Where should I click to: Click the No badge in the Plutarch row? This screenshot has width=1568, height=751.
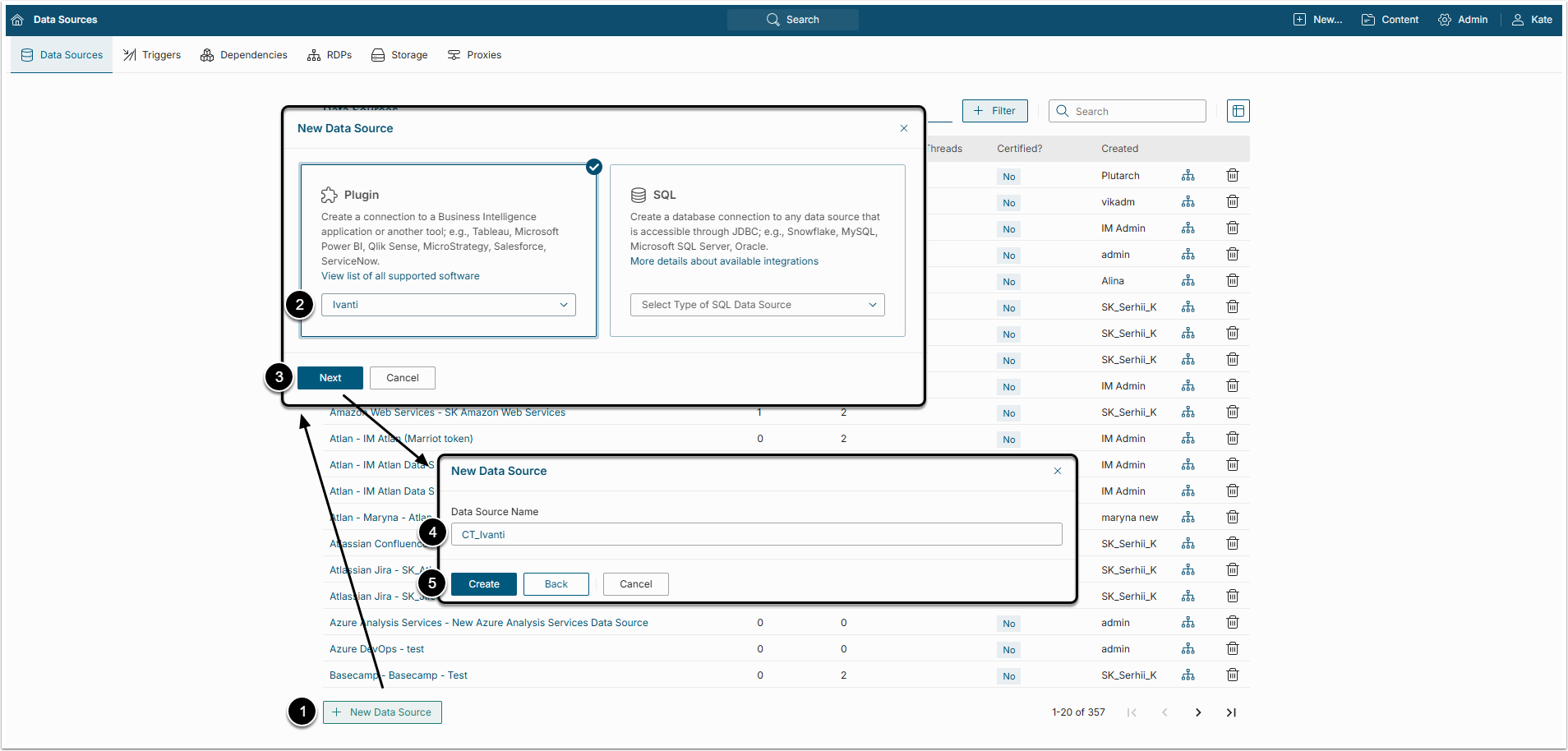click(1009, 177)
